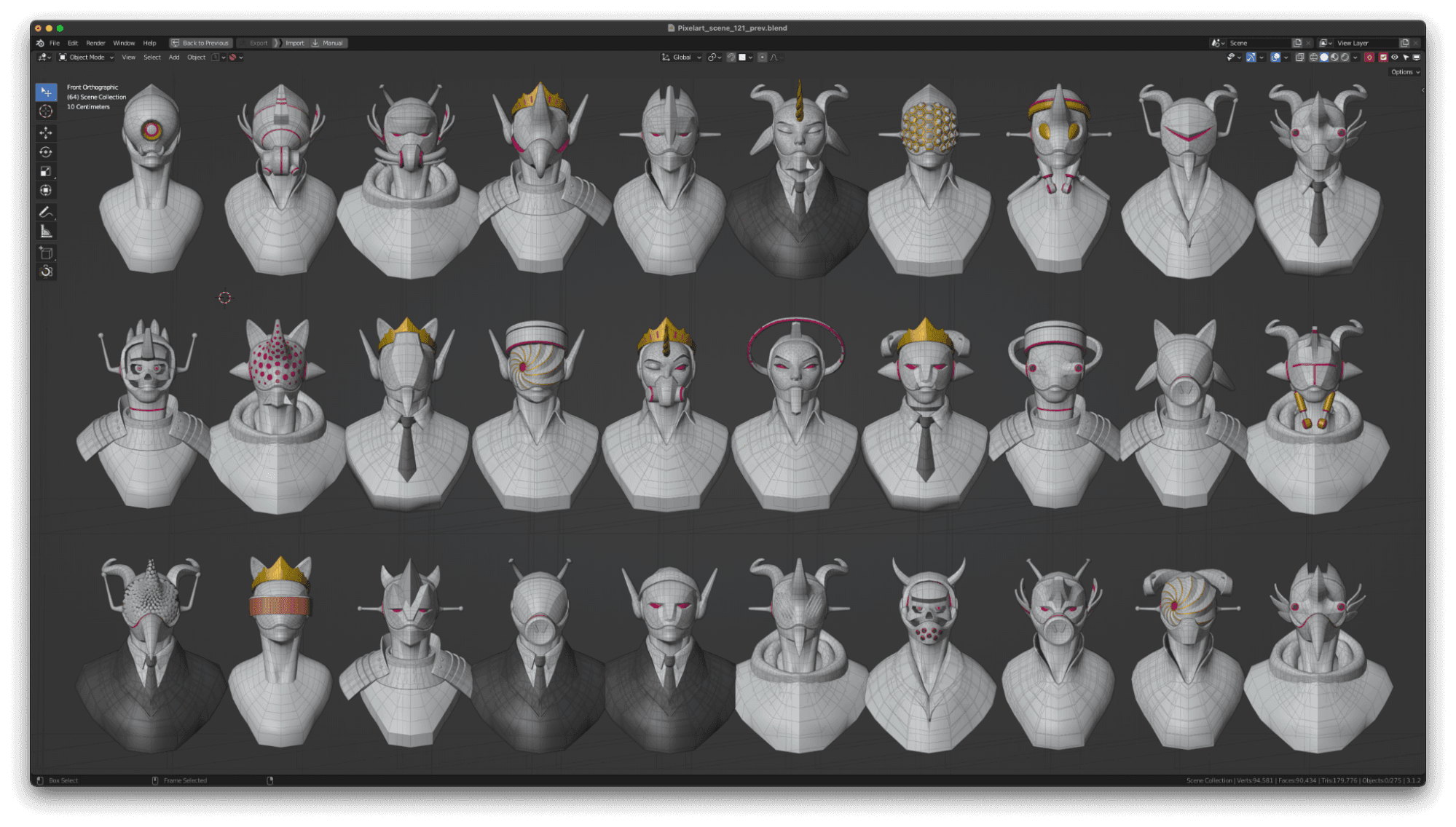This screenshot has height=827, width=1456.
Task: Toggle the viewport monitor filter icon
Action: (x=1417, y=58)
